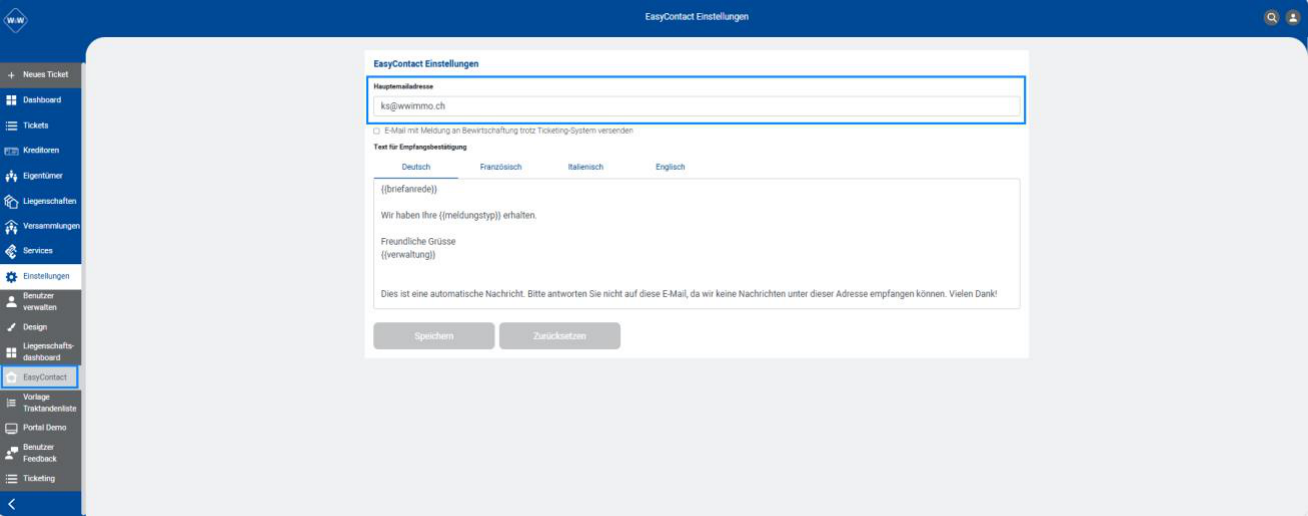Click the {{briefanrede}} line in the confirmation text

tap(409, 189)
